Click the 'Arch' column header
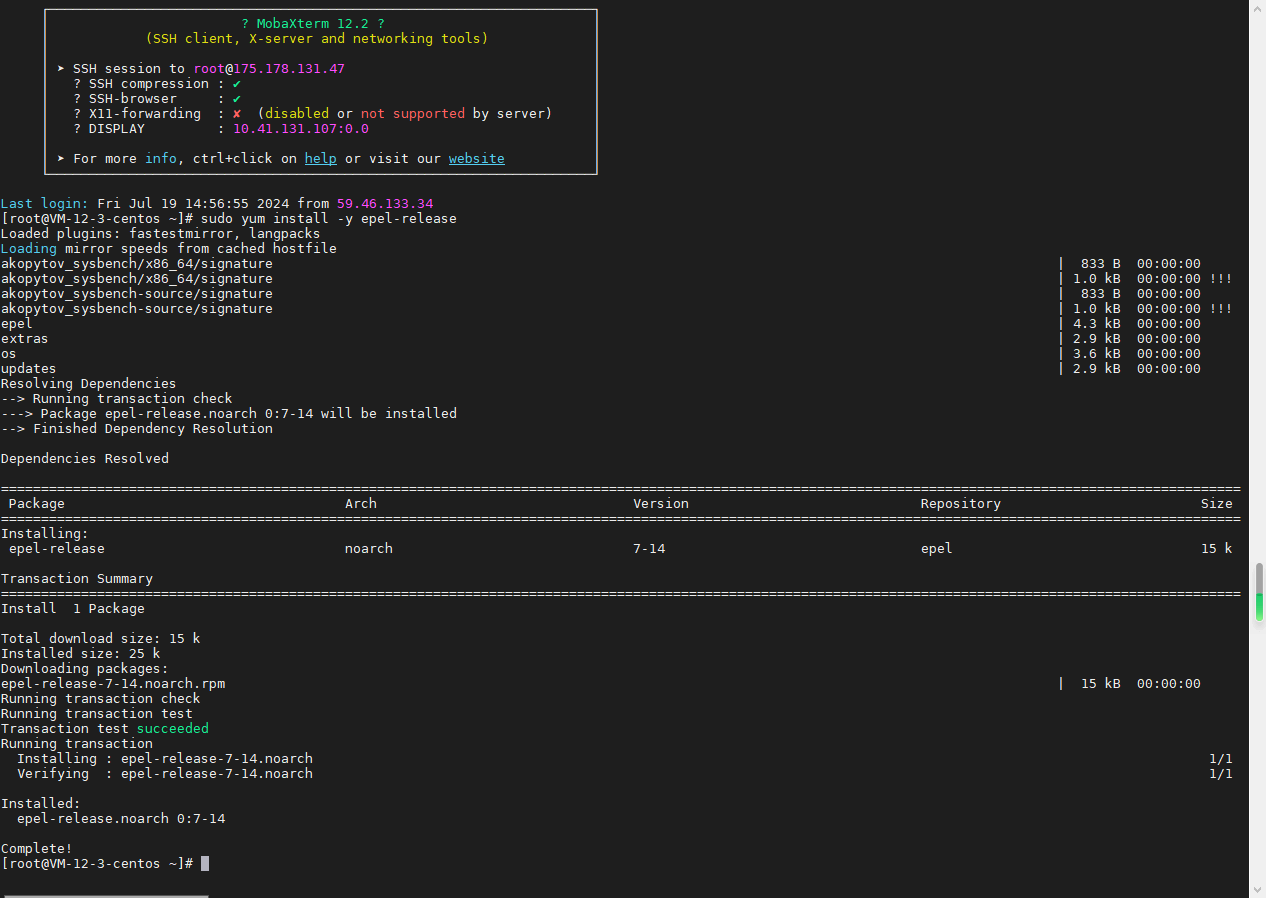 361,504
